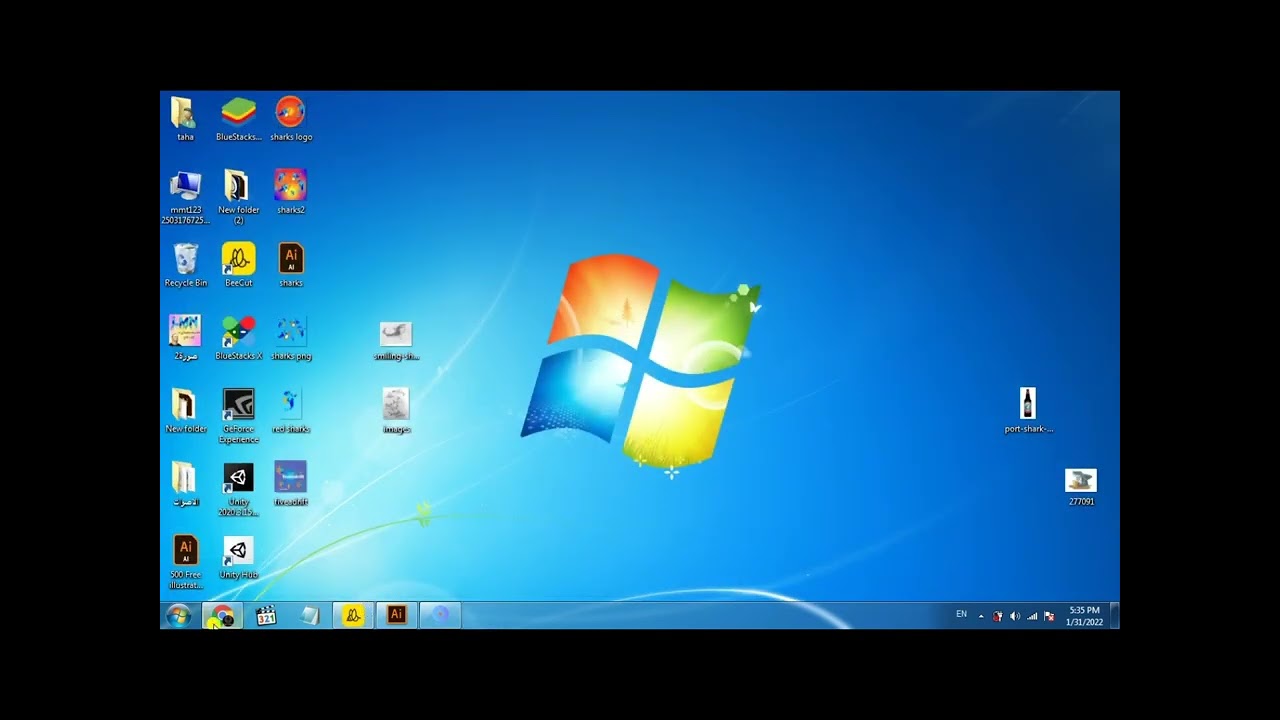Select the images file on desktop
Image resolution: width=1280 pixels, height=720 pixels.
point(396,410)
